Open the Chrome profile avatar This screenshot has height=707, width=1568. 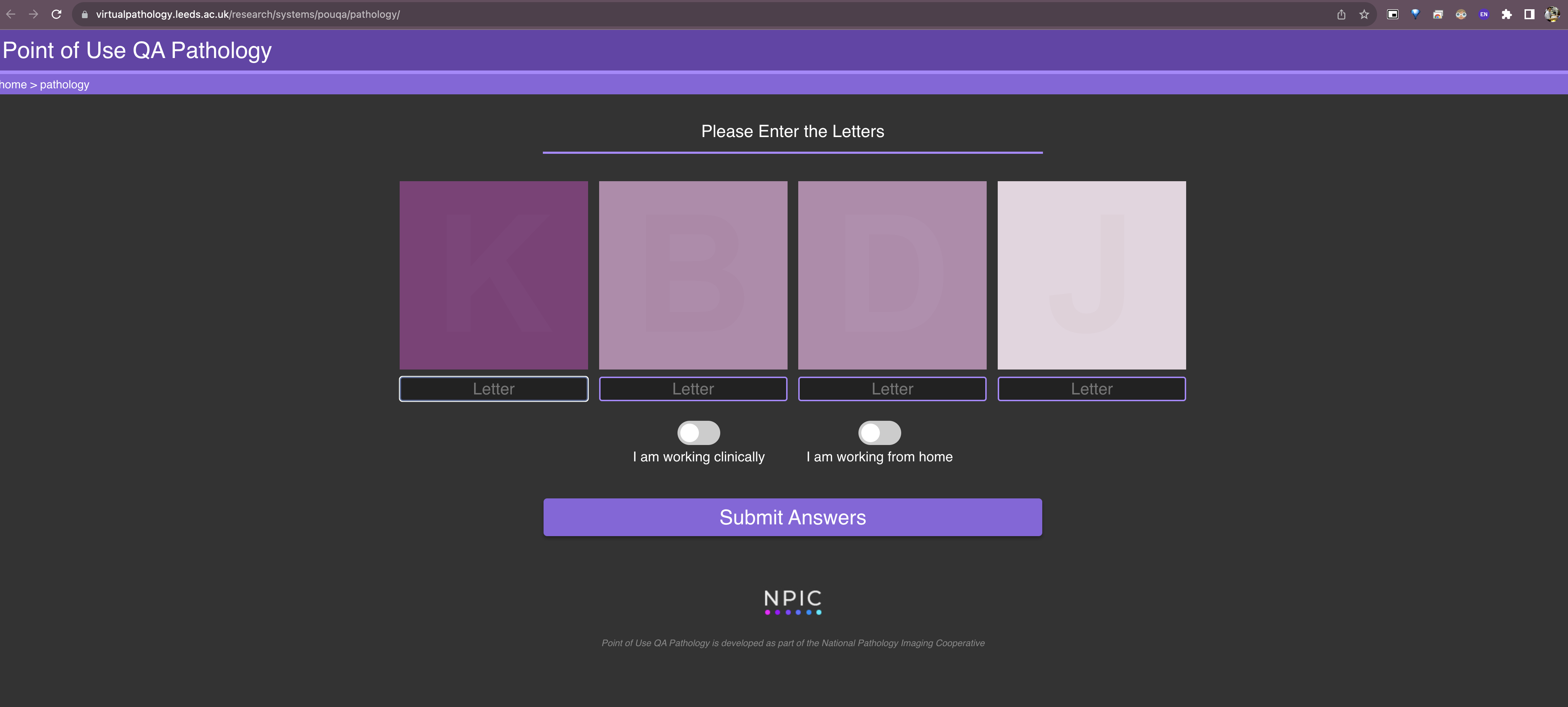[1552, 15]
